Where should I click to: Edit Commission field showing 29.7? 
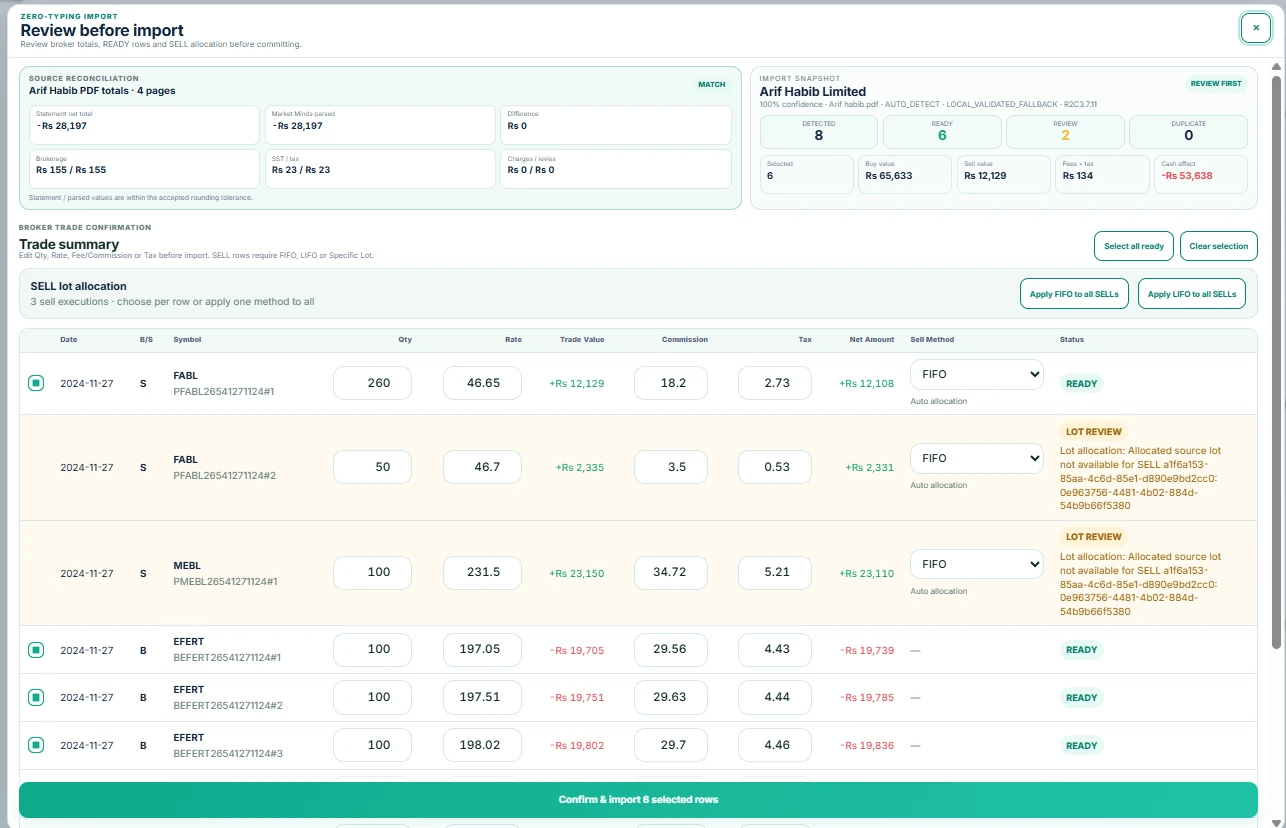pyautogui.click(x=670, y=745)
